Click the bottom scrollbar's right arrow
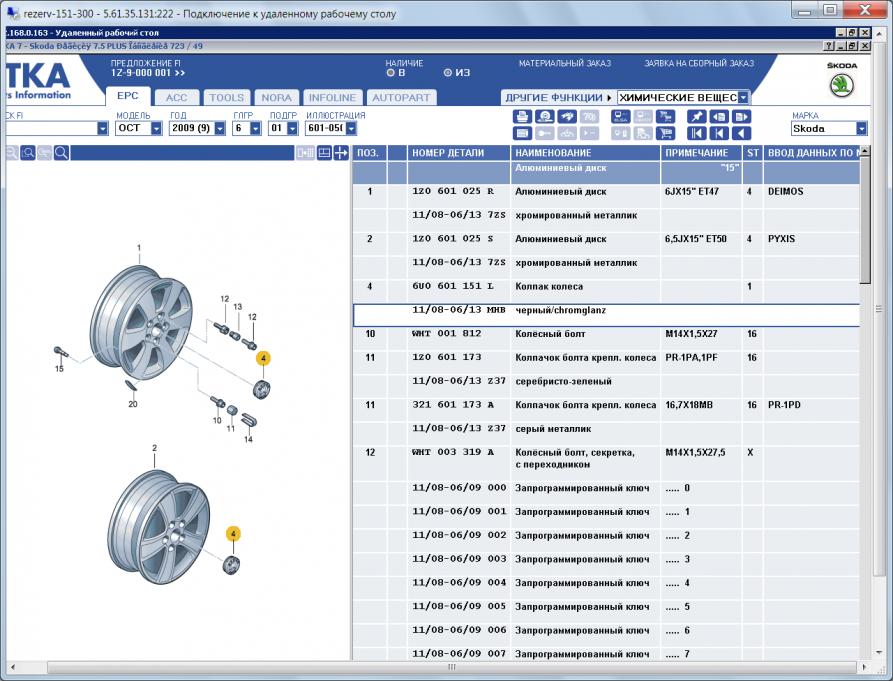This screenshot has height=681, width=893. (x=865, y=667)
